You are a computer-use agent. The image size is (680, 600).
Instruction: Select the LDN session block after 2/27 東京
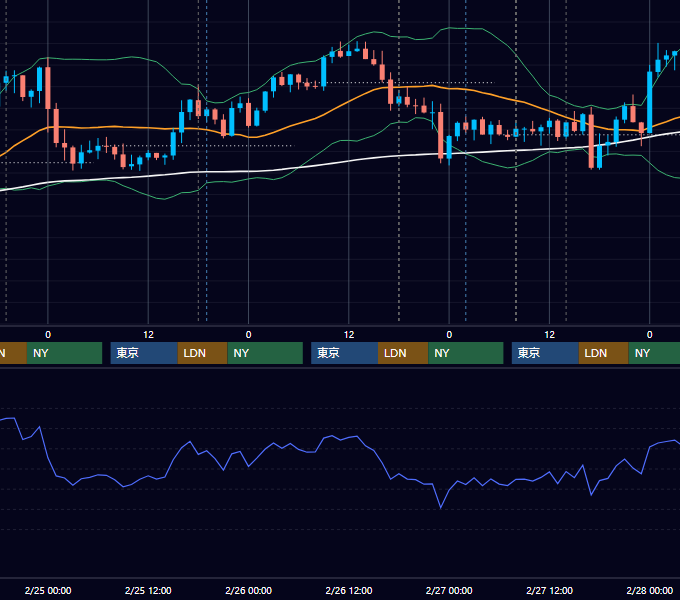point(604,353)
